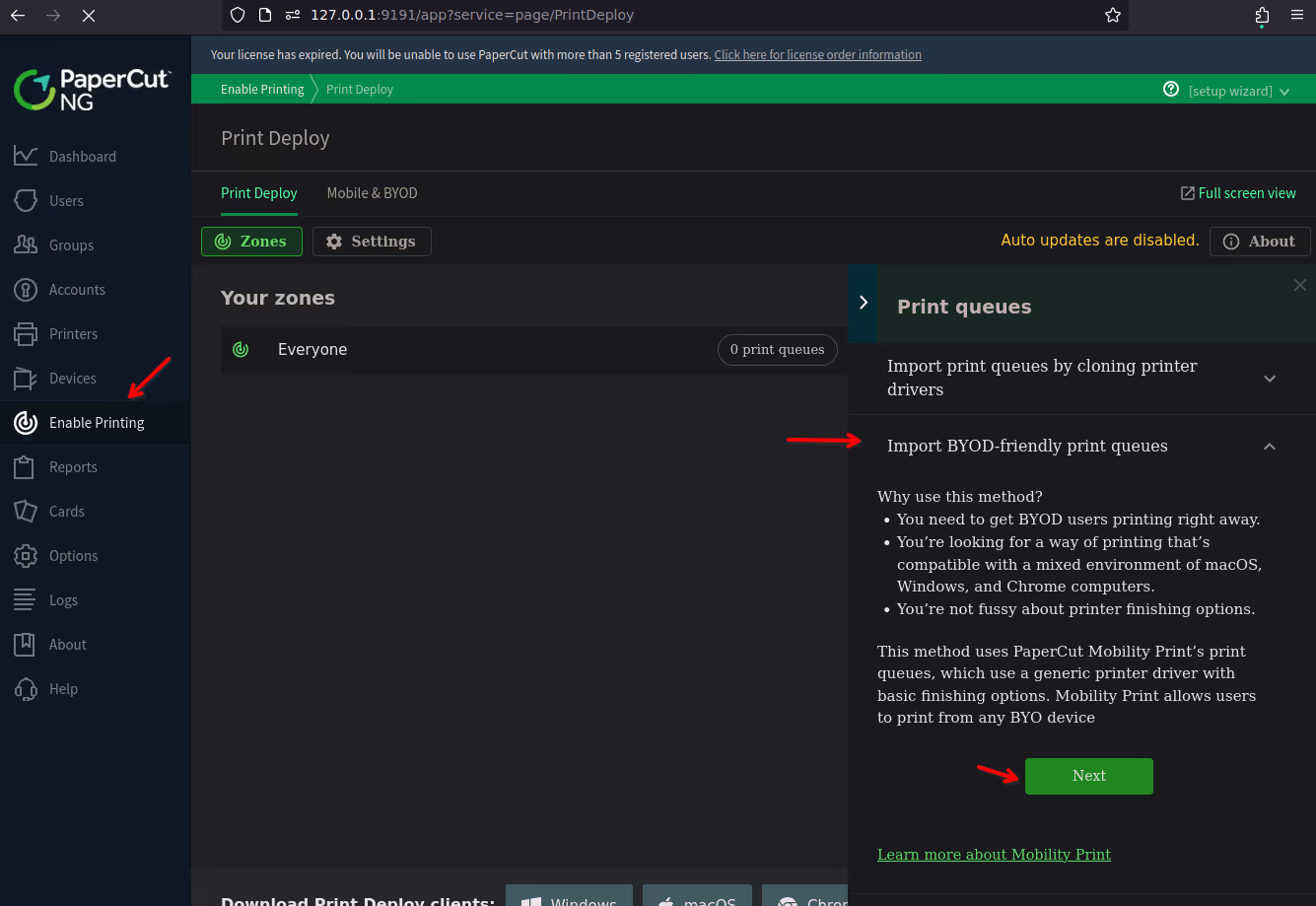
Task: Click the Print Deploy breadcrumb
Action: 360,89
